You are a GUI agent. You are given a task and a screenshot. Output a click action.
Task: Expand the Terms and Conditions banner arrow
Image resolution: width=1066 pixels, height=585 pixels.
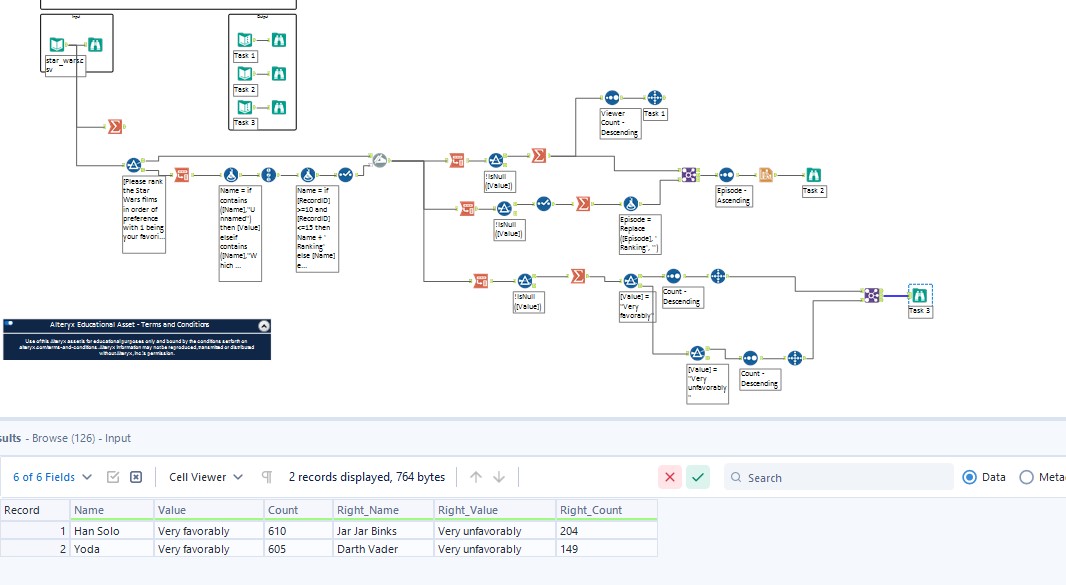pyautogui.click(x=263, y=324)
